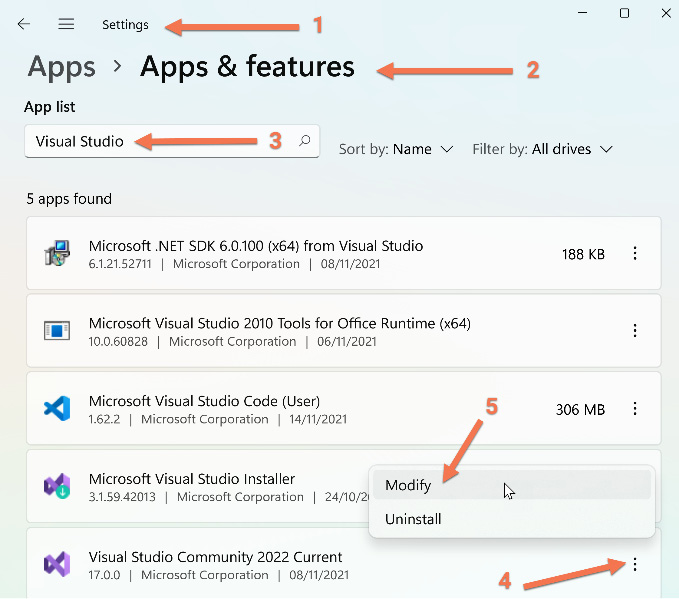Click the Office Runtime tools app icon
The height and width of the screenshot is (599, 679).
pyautogui.click(x=57, y=331)
